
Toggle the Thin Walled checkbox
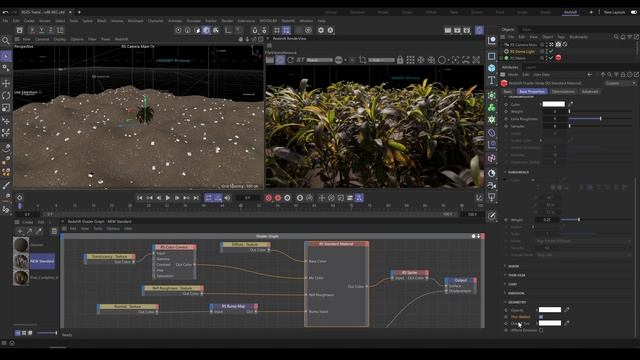click(541, 317)
